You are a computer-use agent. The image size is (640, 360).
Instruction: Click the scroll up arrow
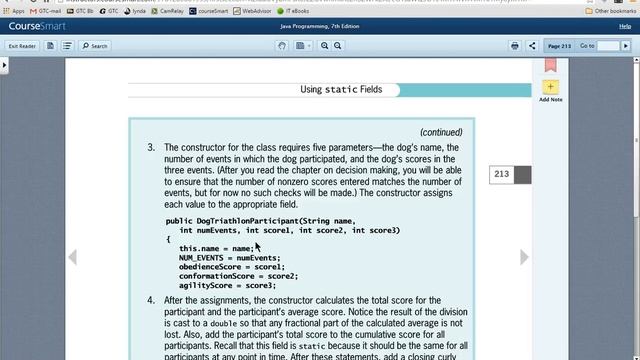(636, 60)
